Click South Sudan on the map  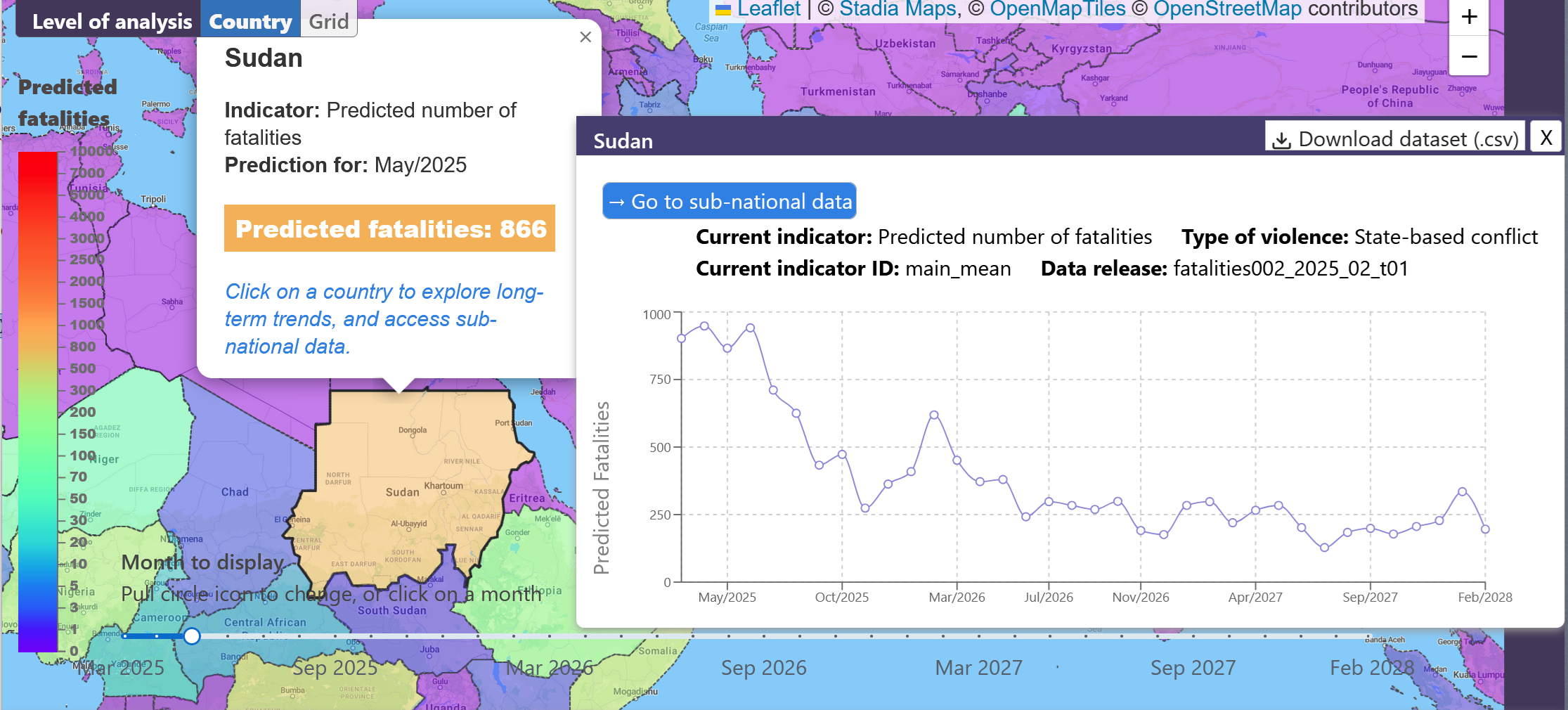[391, 610]
